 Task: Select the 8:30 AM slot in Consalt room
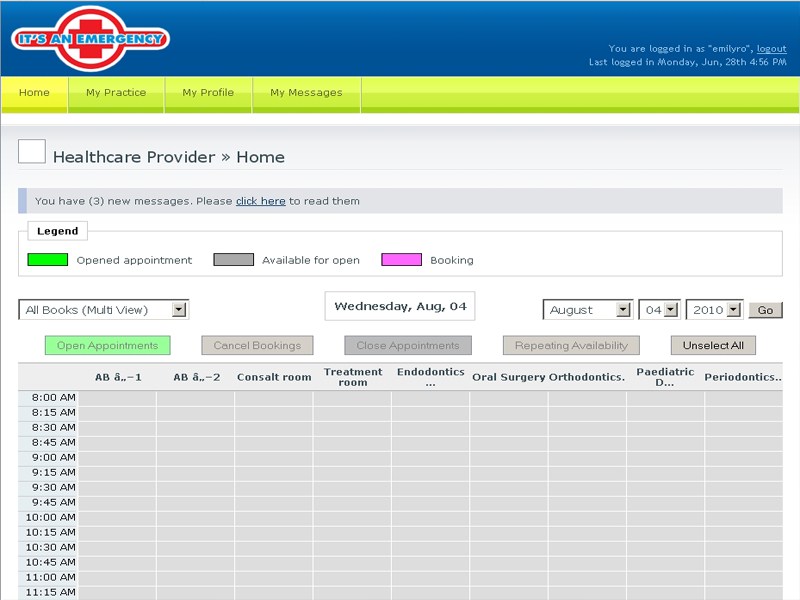(x=274, y=428)
